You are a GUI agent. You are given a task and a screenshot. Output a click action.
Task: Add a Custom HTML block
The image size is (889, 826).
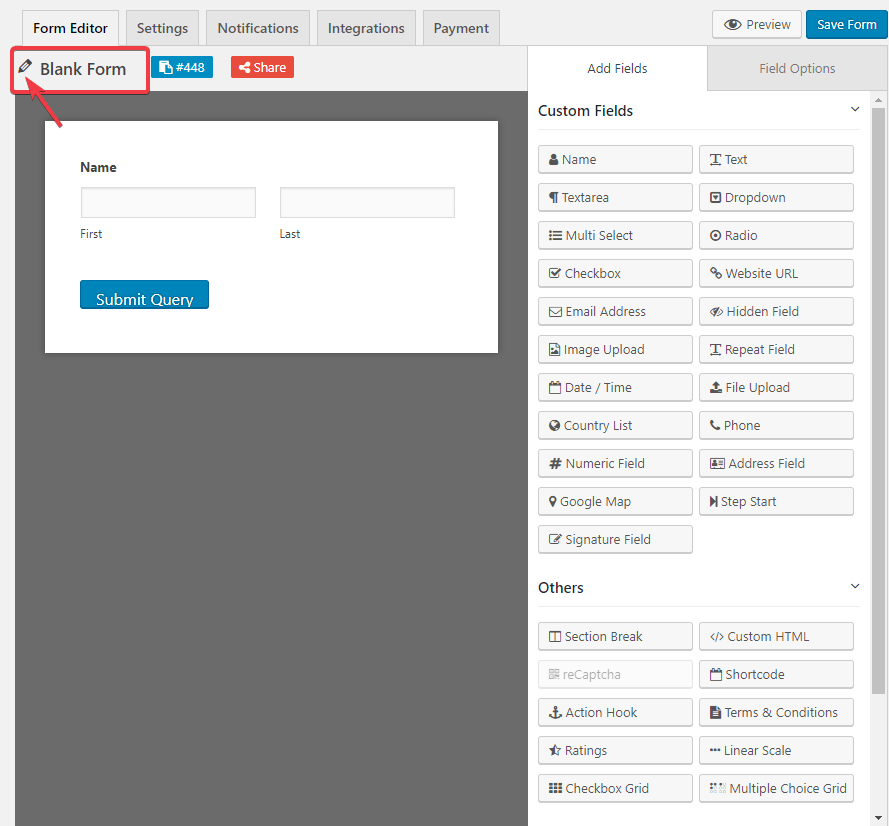pyautogui.click(x=776, y=636)
